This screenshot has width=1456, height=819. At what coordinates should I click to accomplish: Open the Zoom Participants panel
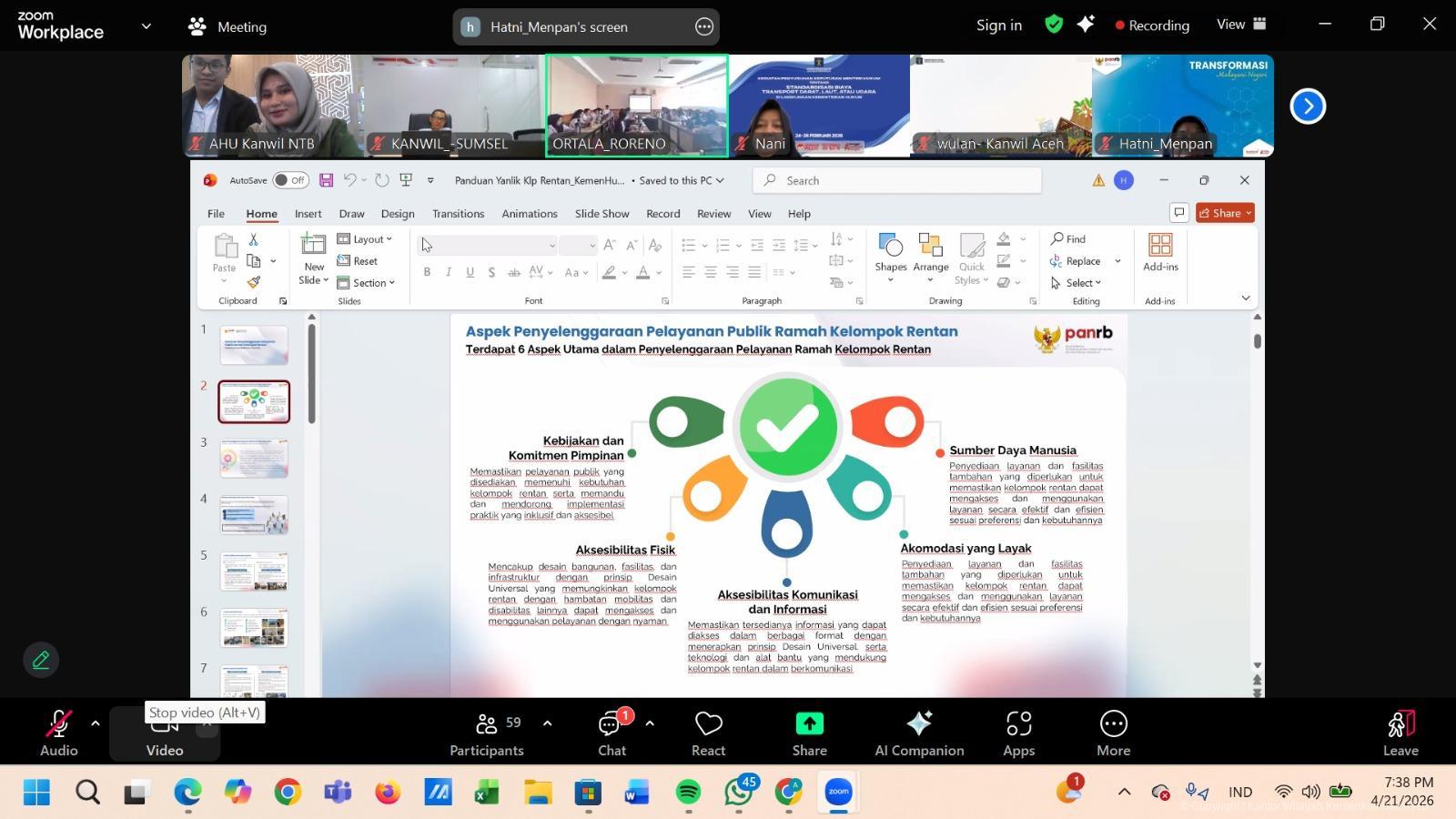pos(487,733)
